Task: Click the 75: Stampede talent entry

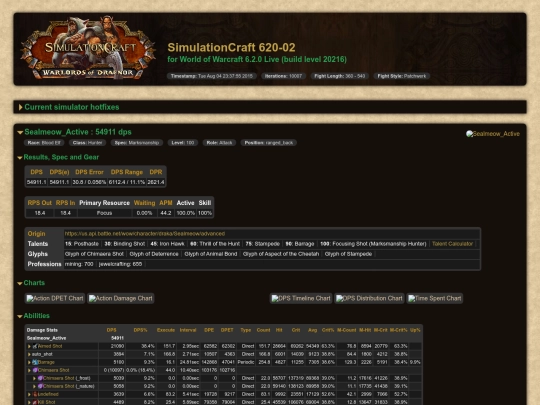Action: pyautogui.click(x=263, y=244)
